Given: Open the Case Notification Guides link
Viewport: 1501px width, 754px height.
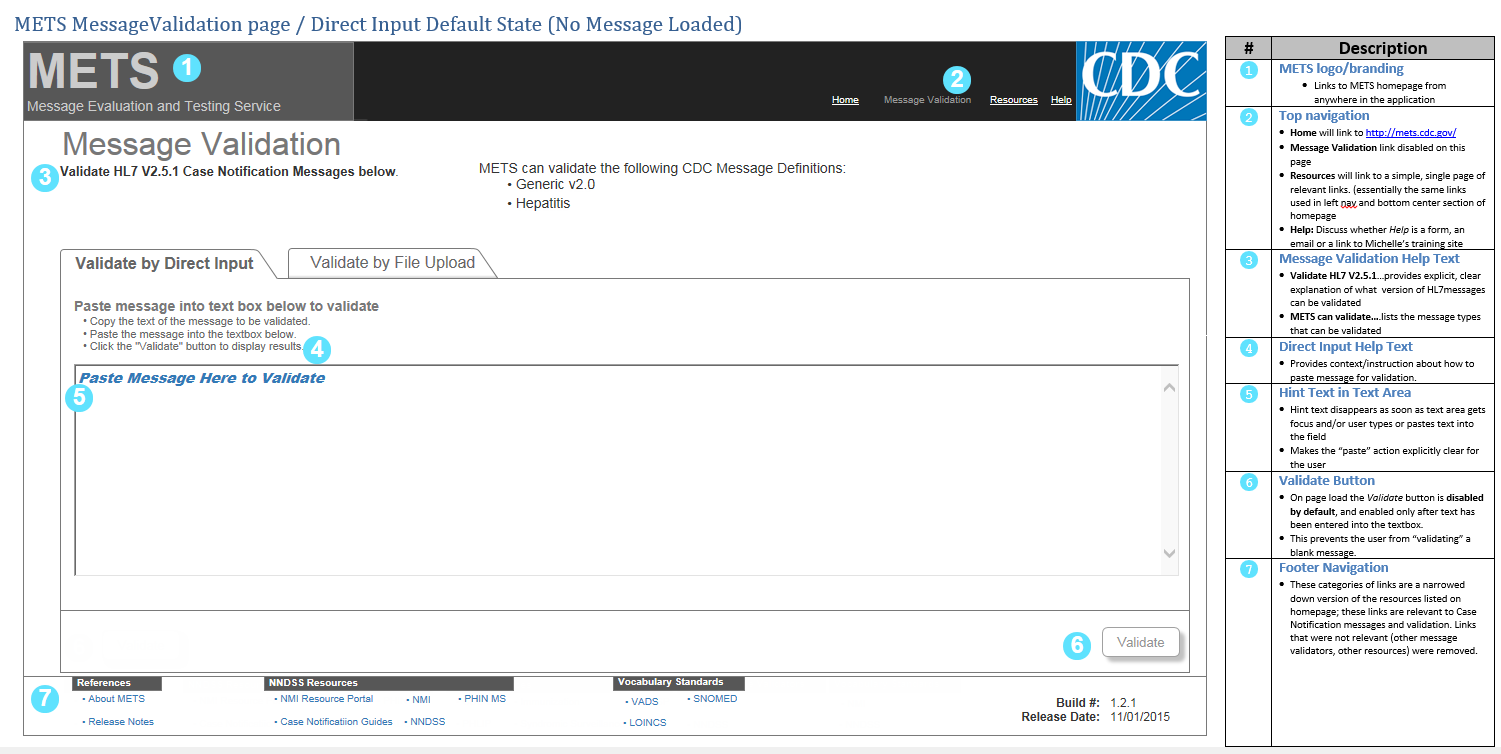Looking at the screenshot, I should 334,722.
